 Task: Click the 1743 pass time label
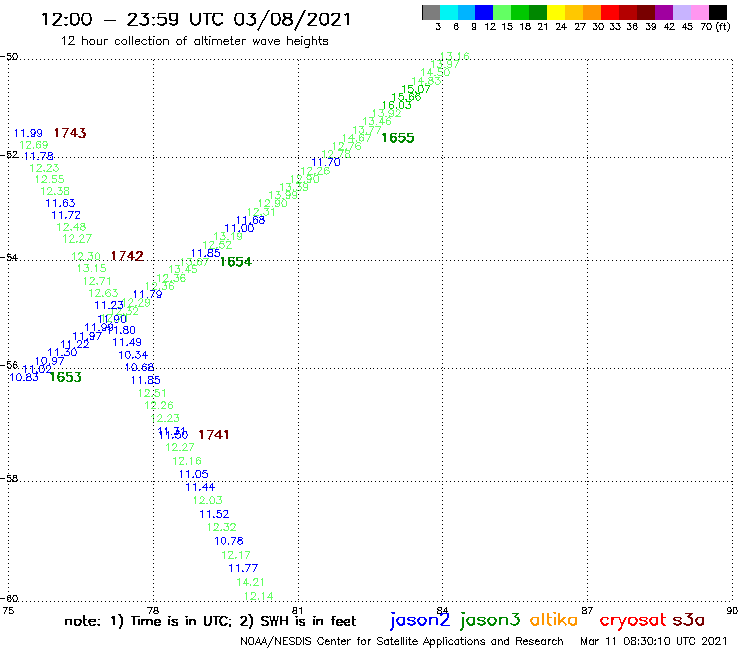tap(70, 133)
